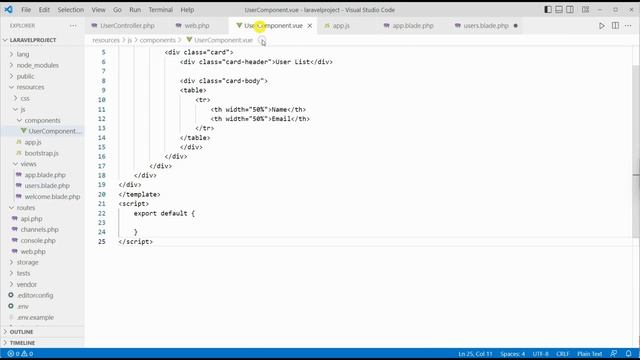
Task: Open the customize layout icon
Action: pos(585,9)
